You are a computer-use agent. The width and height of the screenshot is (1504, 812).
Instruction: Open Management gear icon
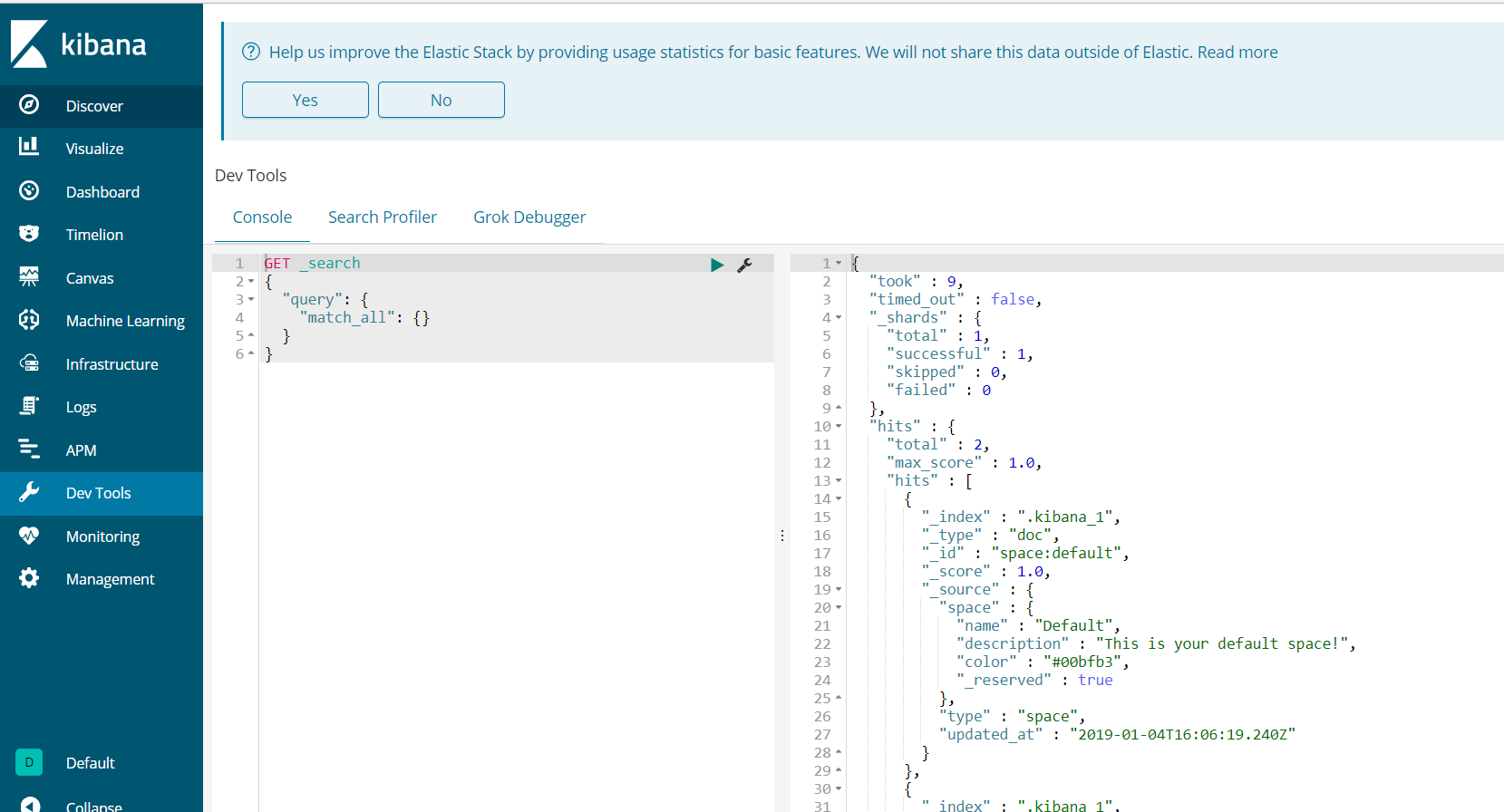(x=29, y=578)
